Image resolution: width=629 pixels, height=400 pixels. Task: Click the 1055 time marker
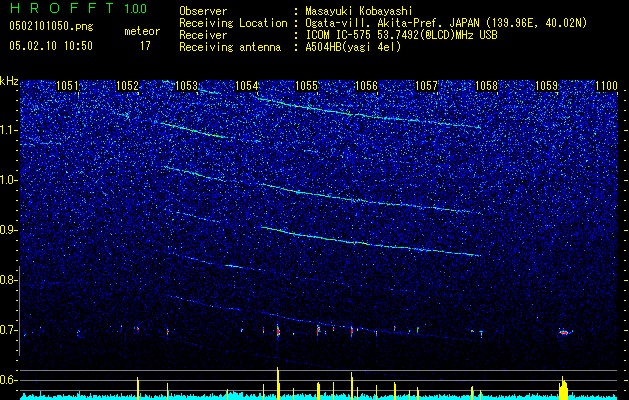(x=306, y=85)
